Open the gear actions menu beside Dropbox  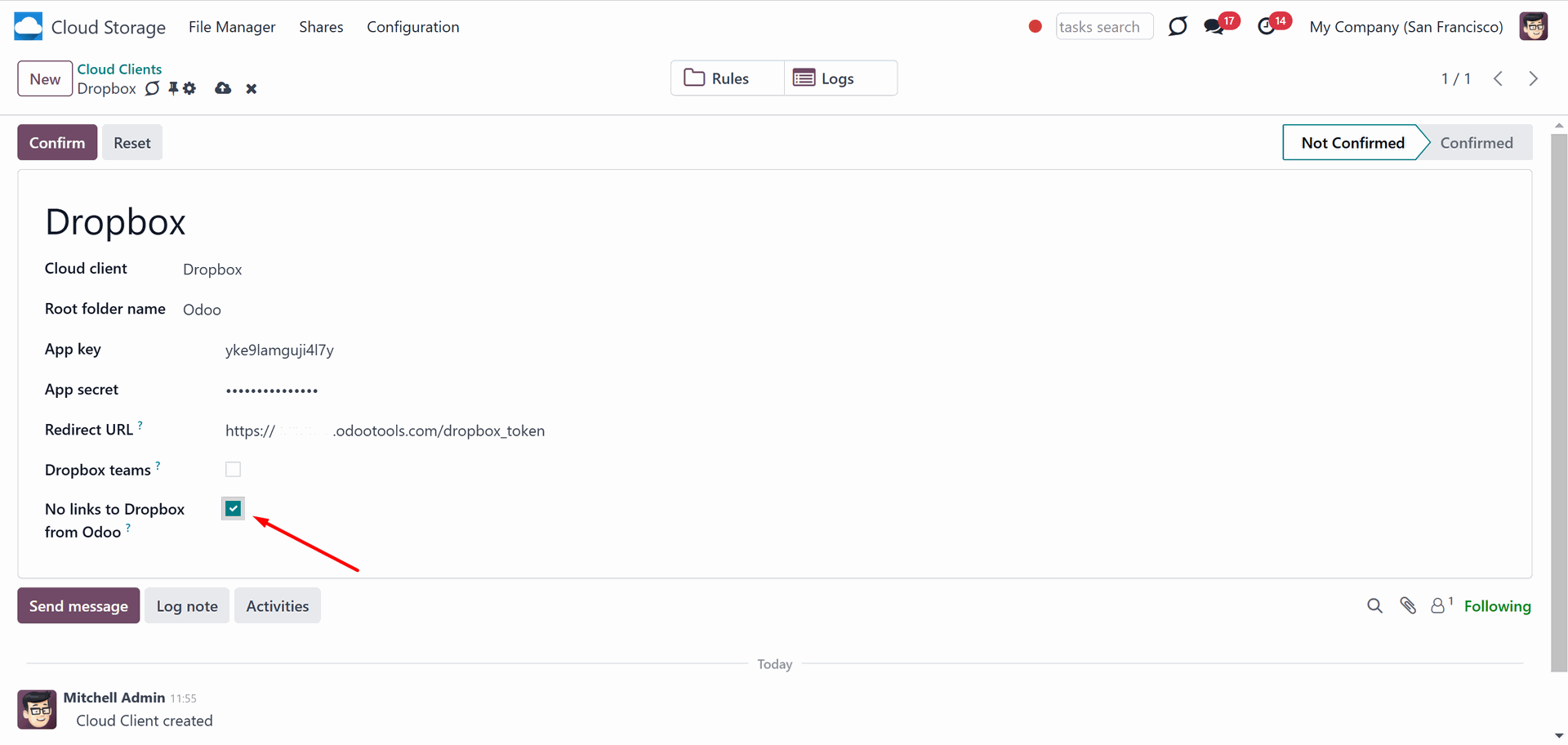tap(189, 88)
